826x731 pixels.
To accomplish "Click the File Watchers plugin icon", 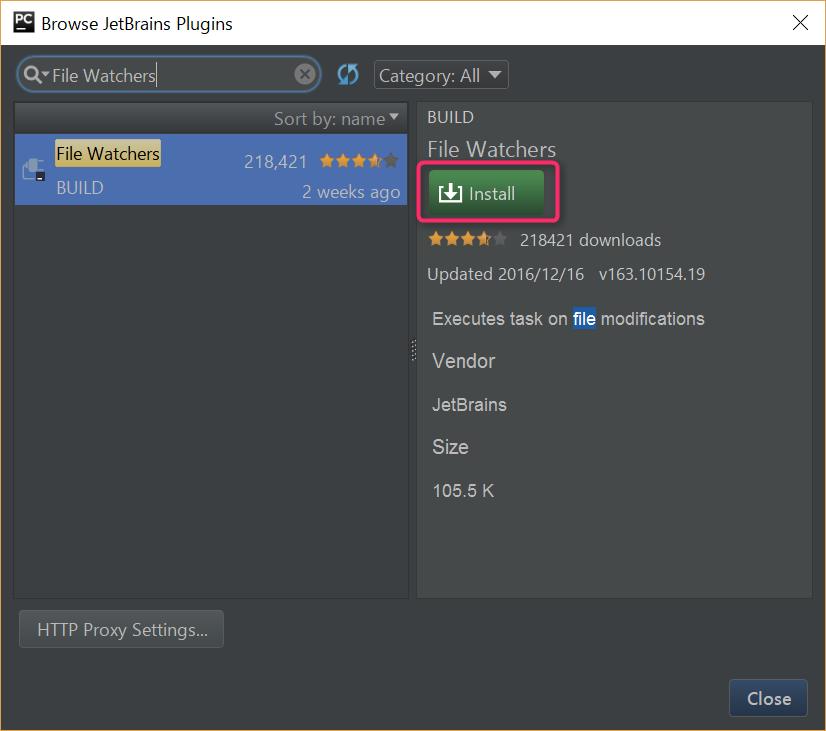I will [x=34, y=170].
